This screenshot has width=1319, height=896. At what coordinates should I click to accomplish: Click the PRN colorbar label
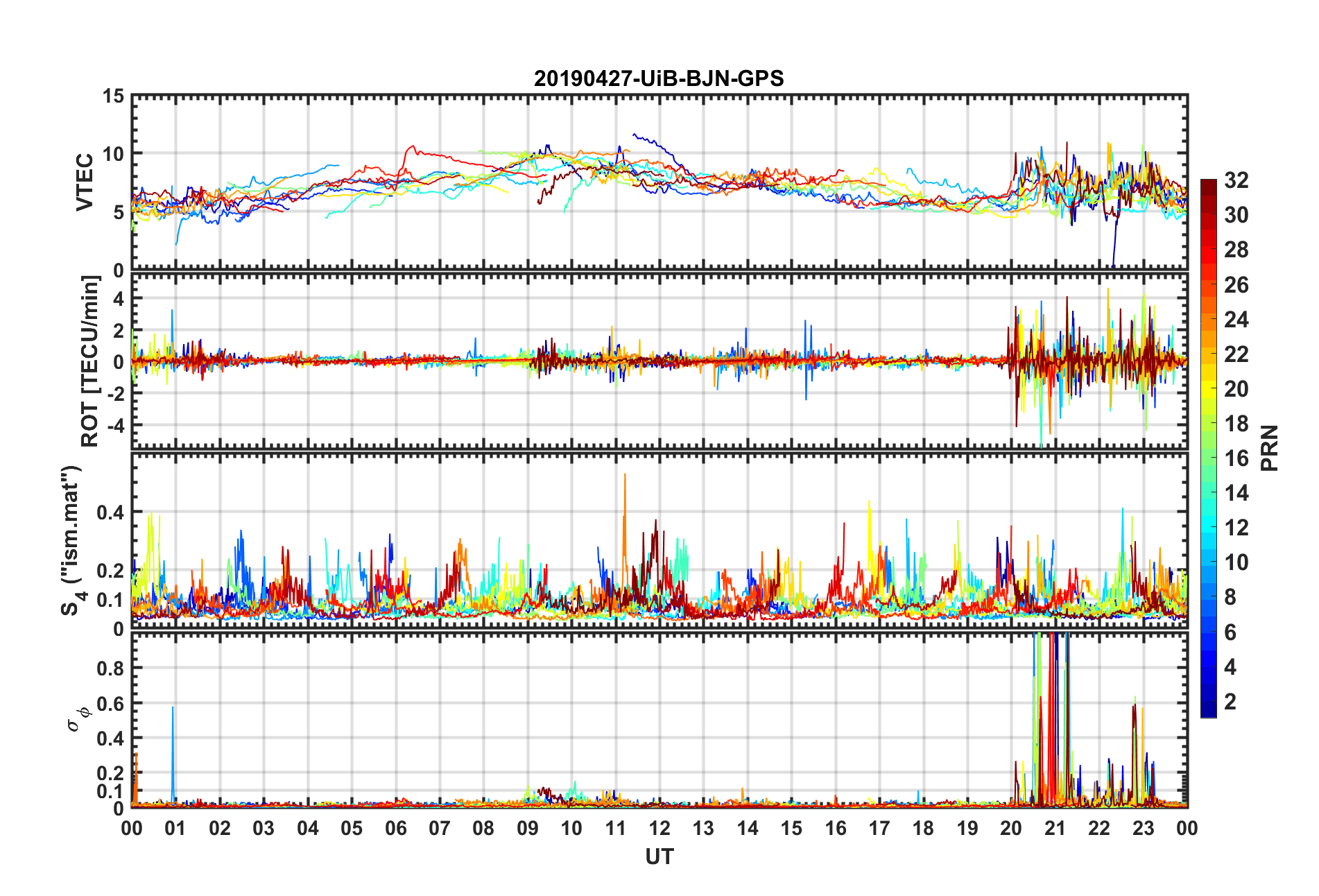pyautogui.click(x=1270, y=448)
